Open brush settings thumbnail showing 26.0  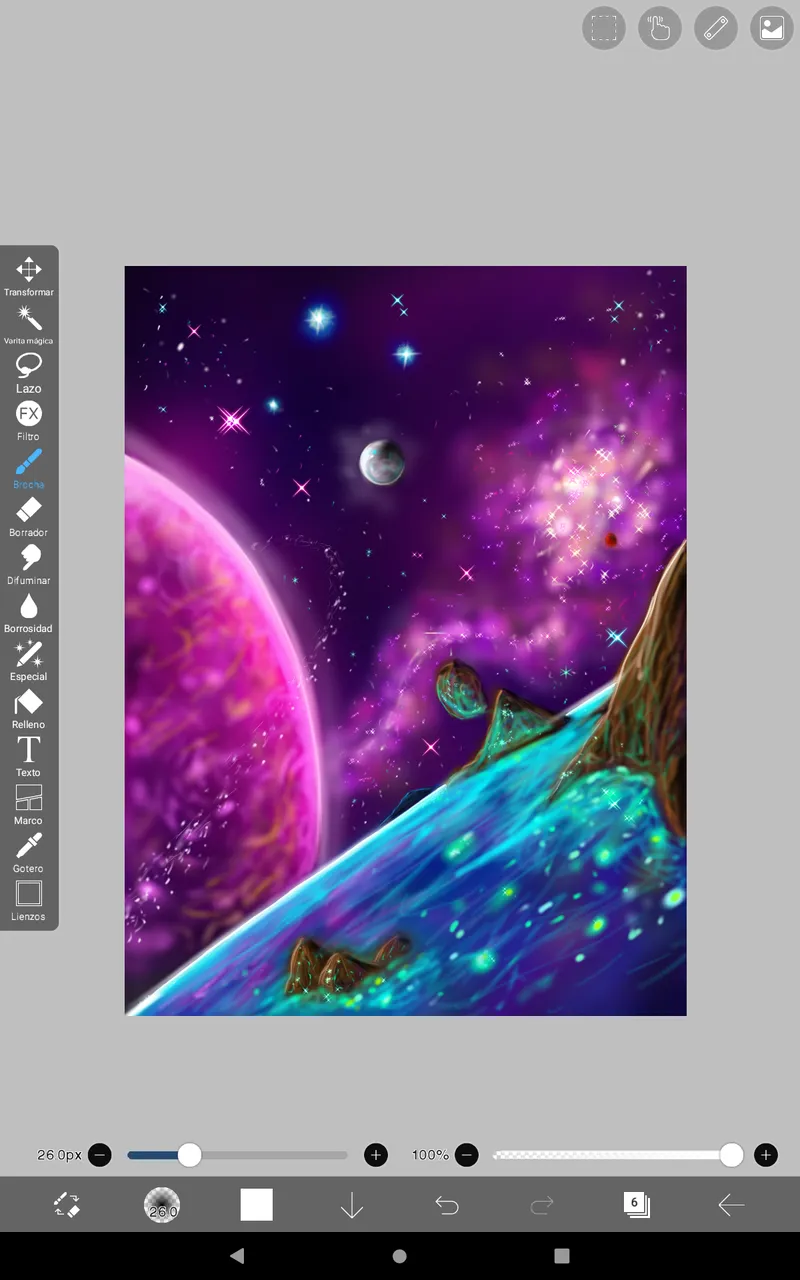point(162,1205)
